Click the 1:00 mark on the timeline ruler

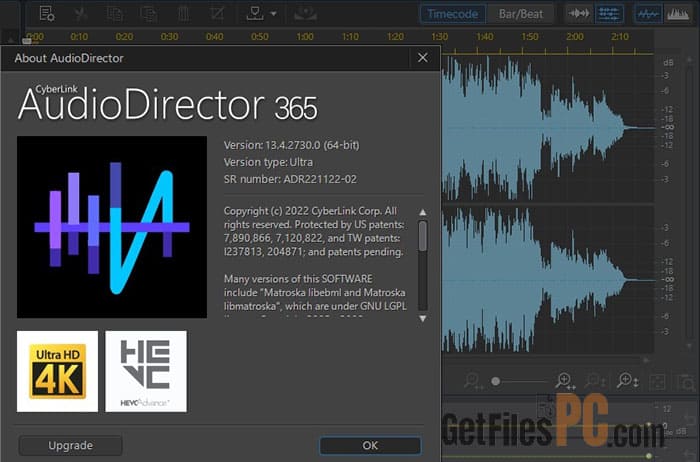point(305,37)
